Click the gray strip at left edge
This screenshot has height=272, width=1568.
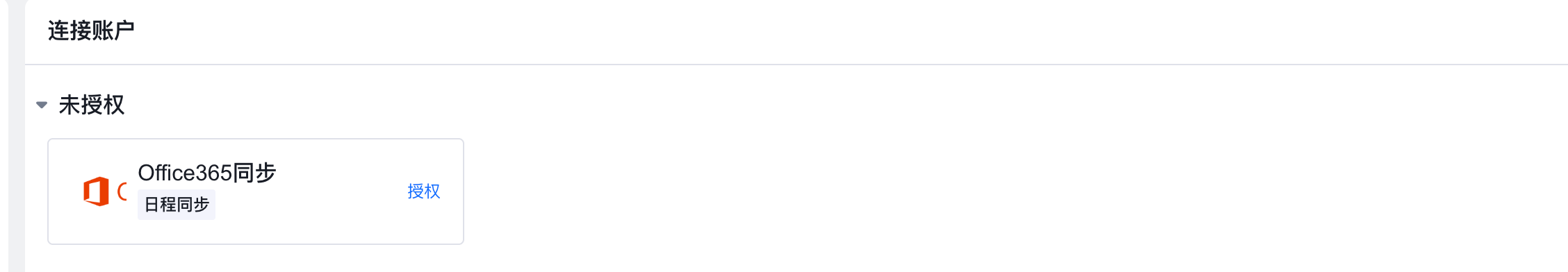tap(16, 136)
